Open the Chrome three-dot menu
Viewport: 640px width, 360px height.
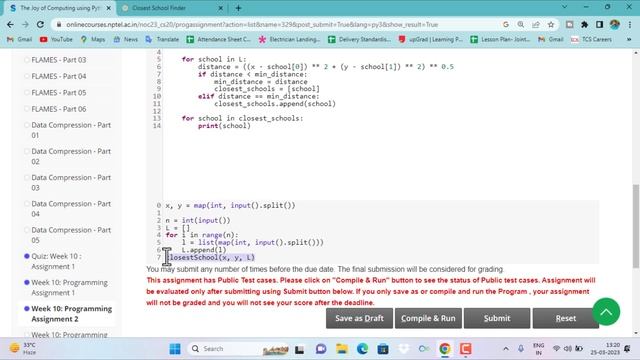point(630,24)
